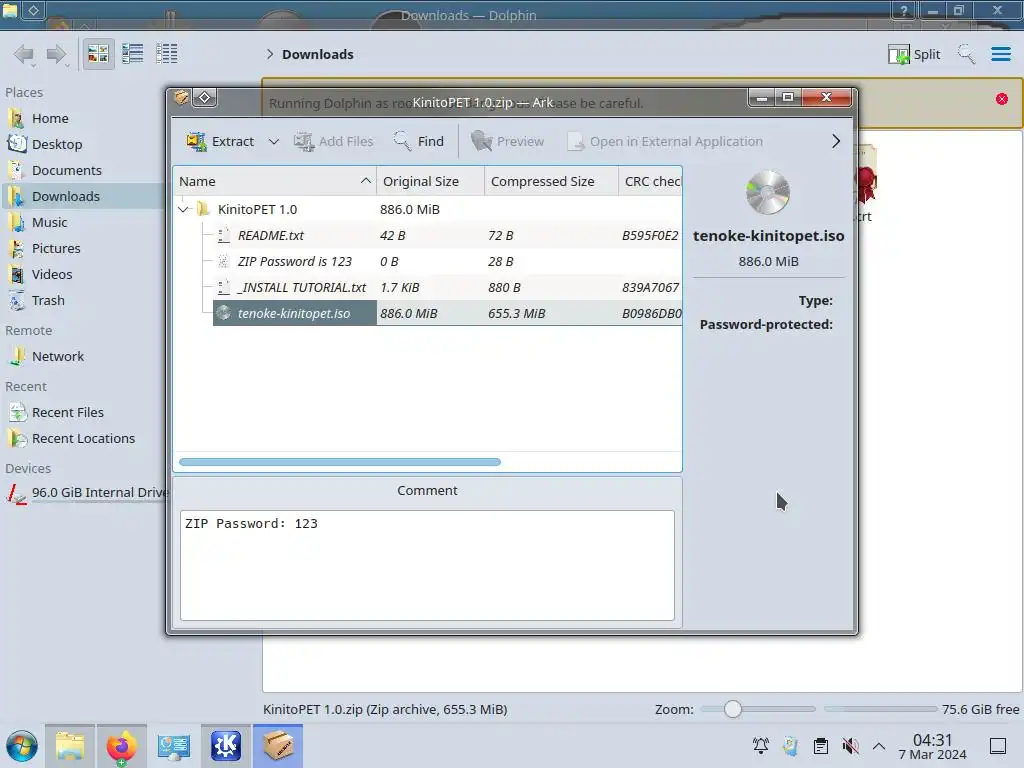Click the horizontal scrollbar in Ark list
Image resolution: width=1024 pixels, height=768 pixels.
pos(340,462)
